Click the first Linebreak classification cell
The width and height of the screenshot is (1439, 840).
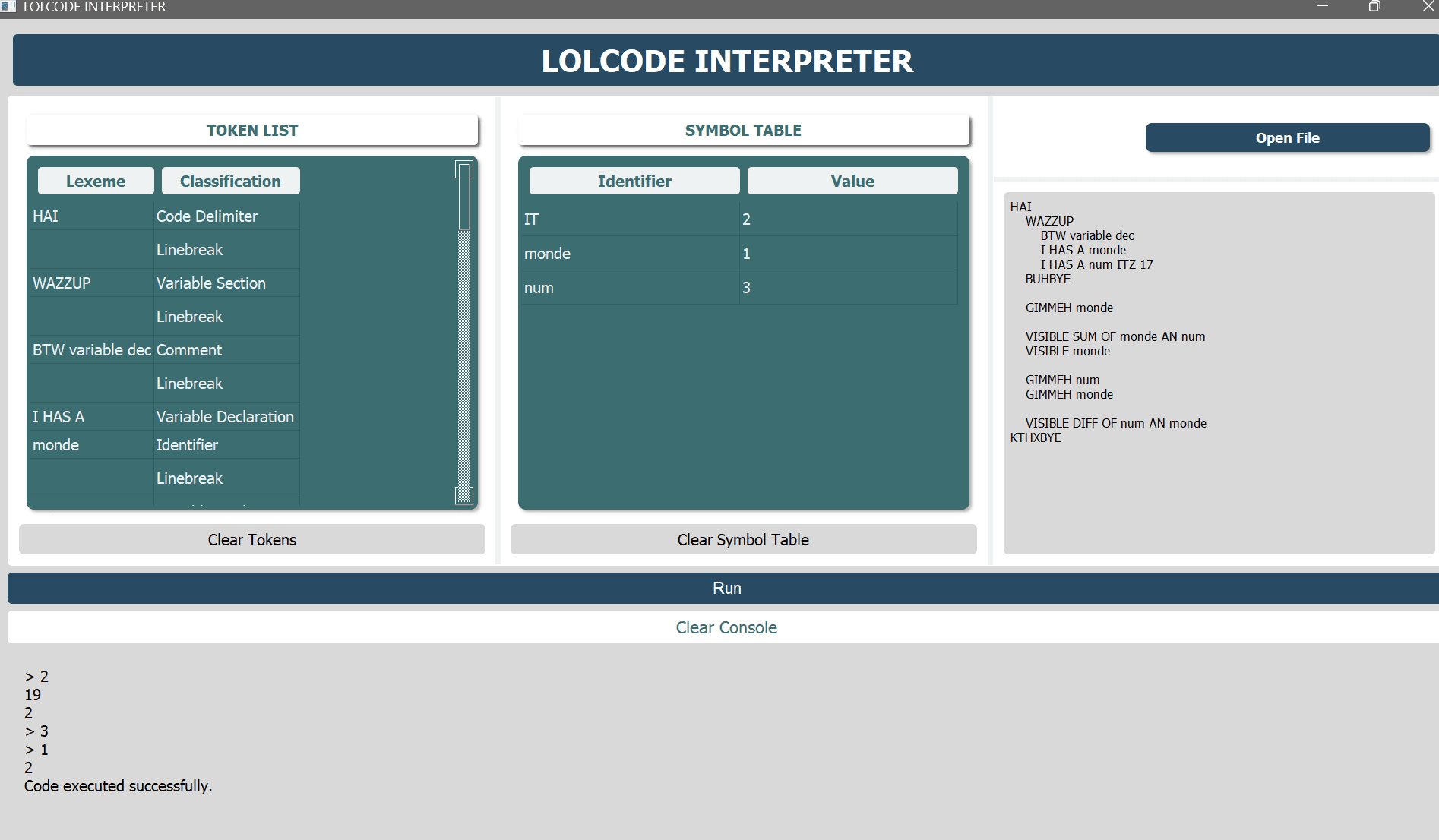point(226,250)
